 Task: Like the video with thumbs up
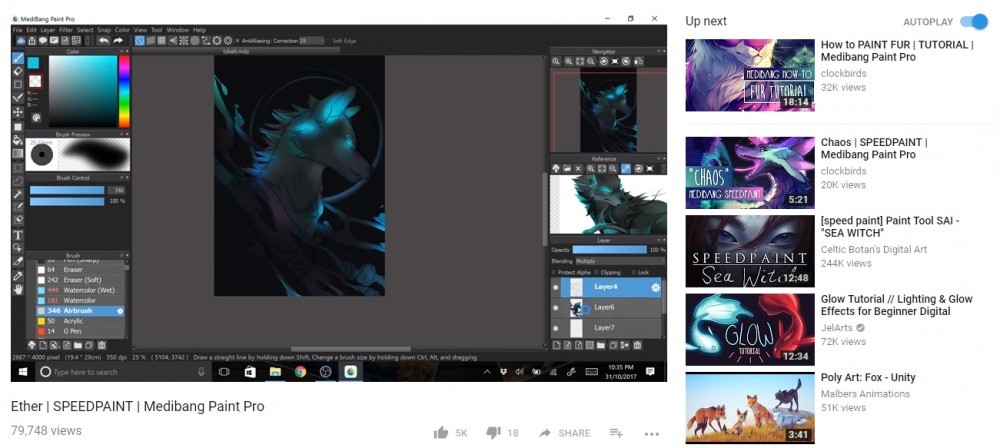pos(441,433)
